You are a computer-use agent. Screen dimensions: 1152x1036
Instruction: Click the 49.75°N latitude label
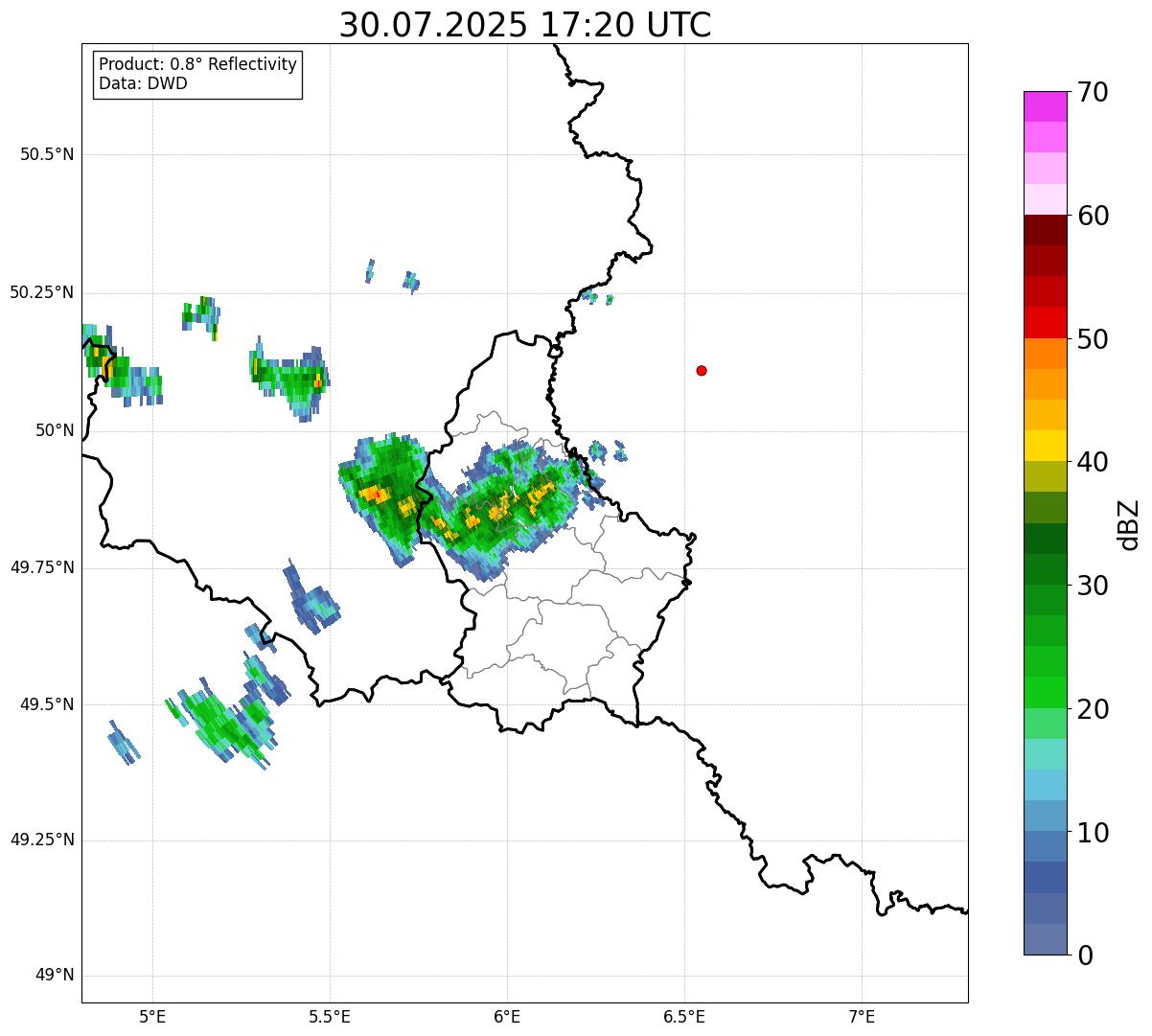click(x=42, y=567)
